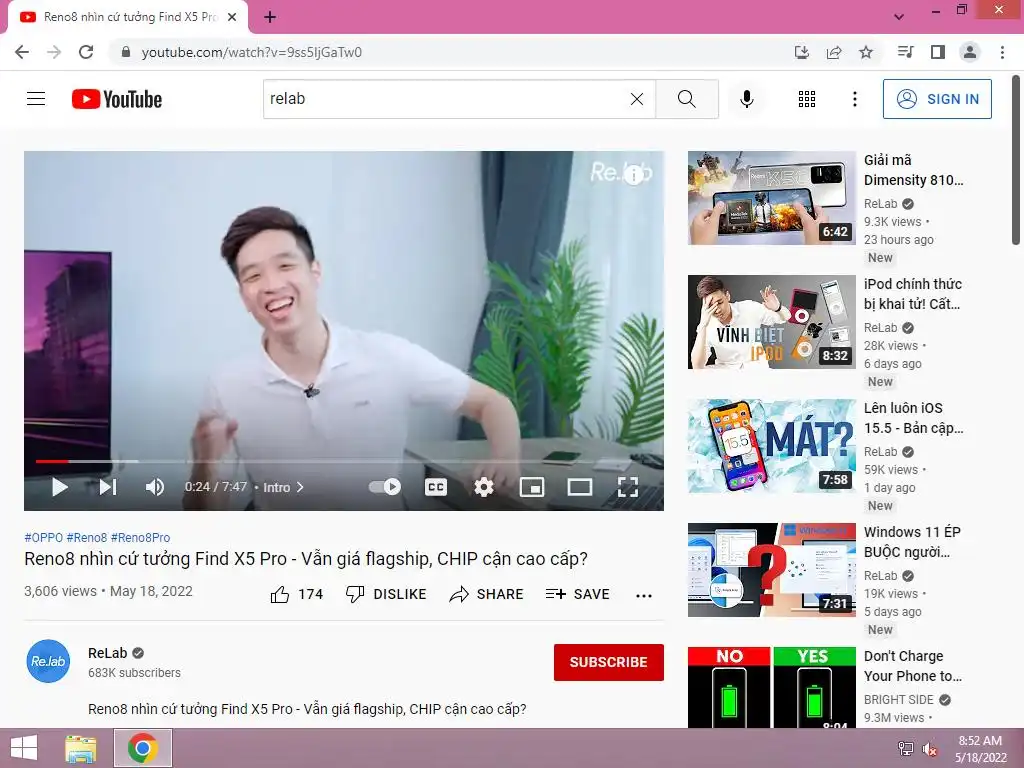The image size is (1024, 768).
Task: Click Chrome icon on taskbar
Action: (x=143, y=748)
